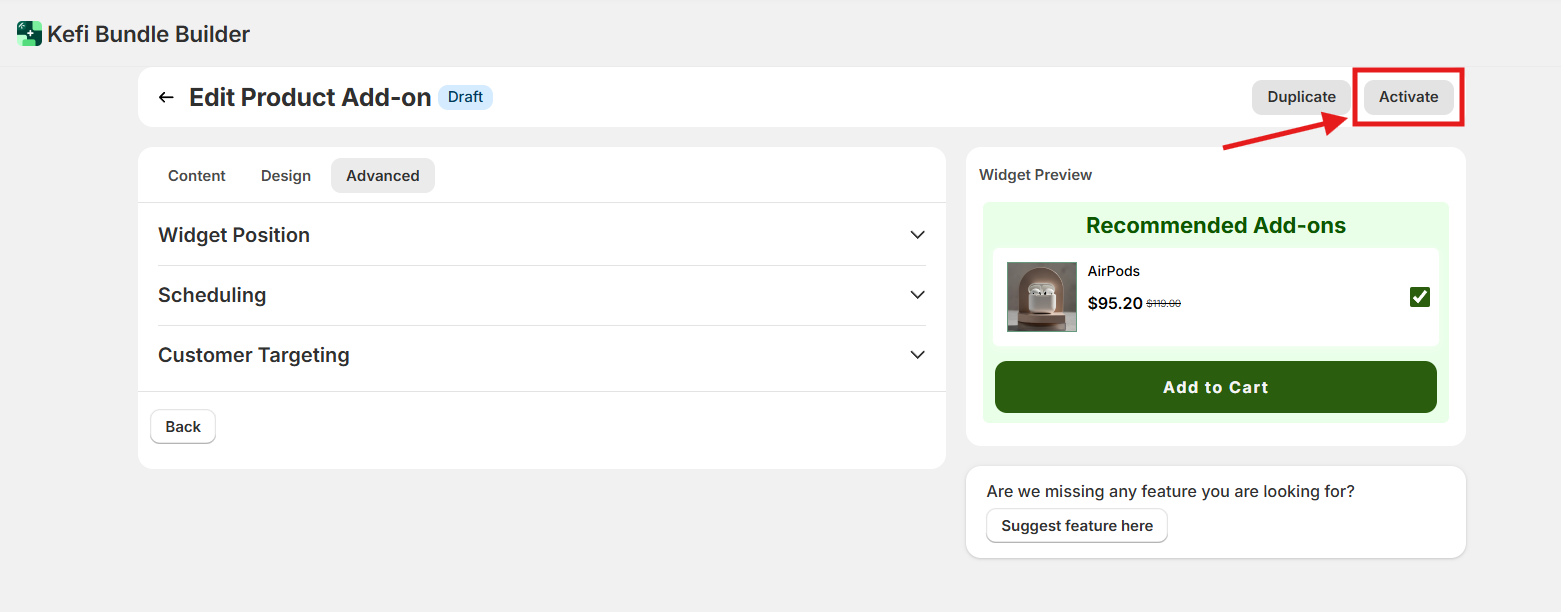Expand the Scheduling section chevron
The image size is (1561, 612).
click(917, 295)
